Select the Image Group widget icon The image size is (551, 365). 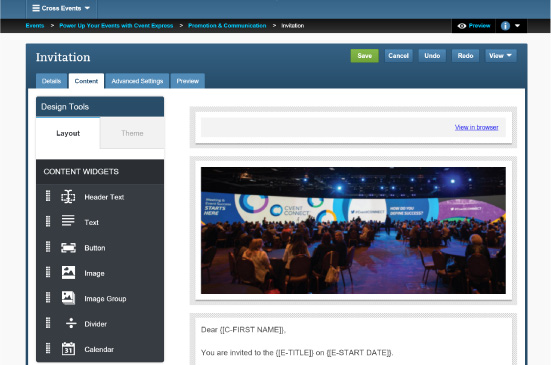pos(68,298)
